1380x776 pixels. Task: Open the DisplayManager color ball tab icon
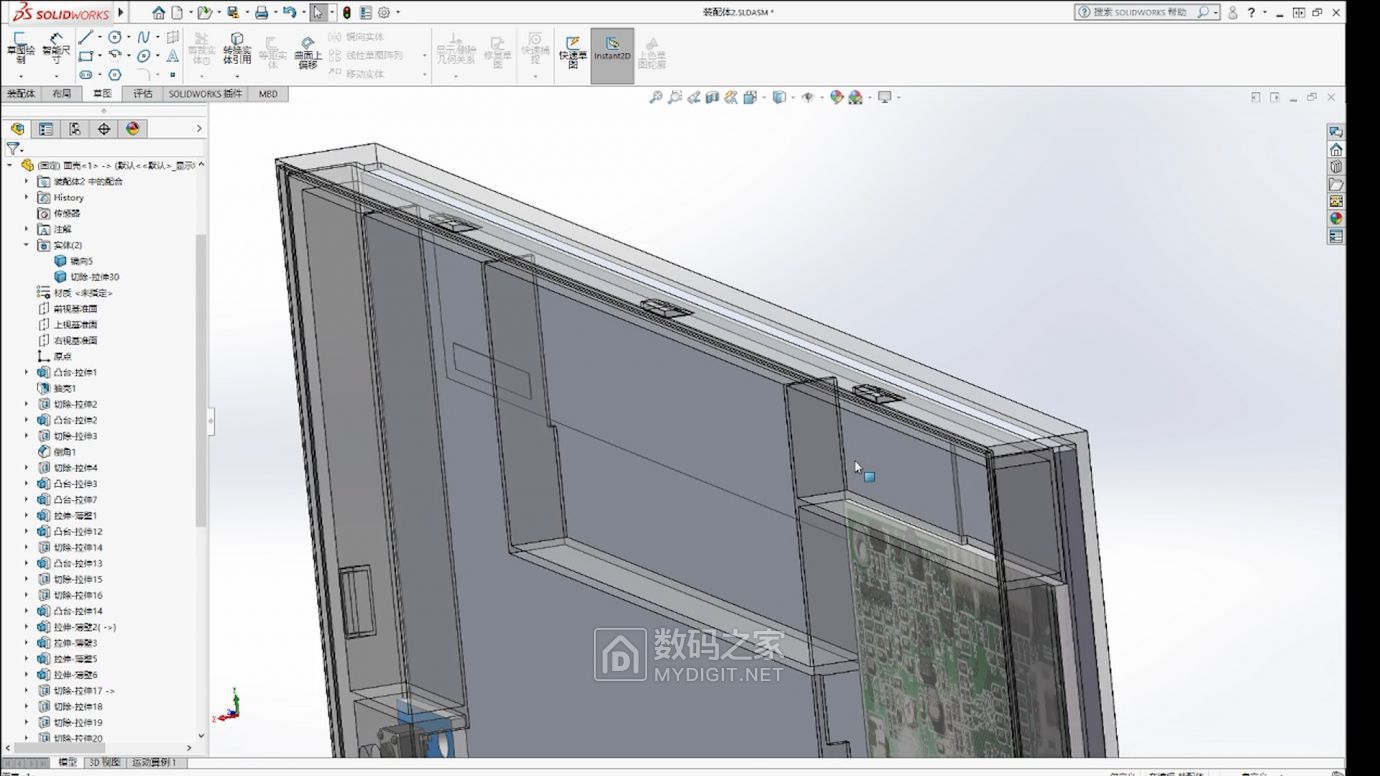click(x=132, y=129)
